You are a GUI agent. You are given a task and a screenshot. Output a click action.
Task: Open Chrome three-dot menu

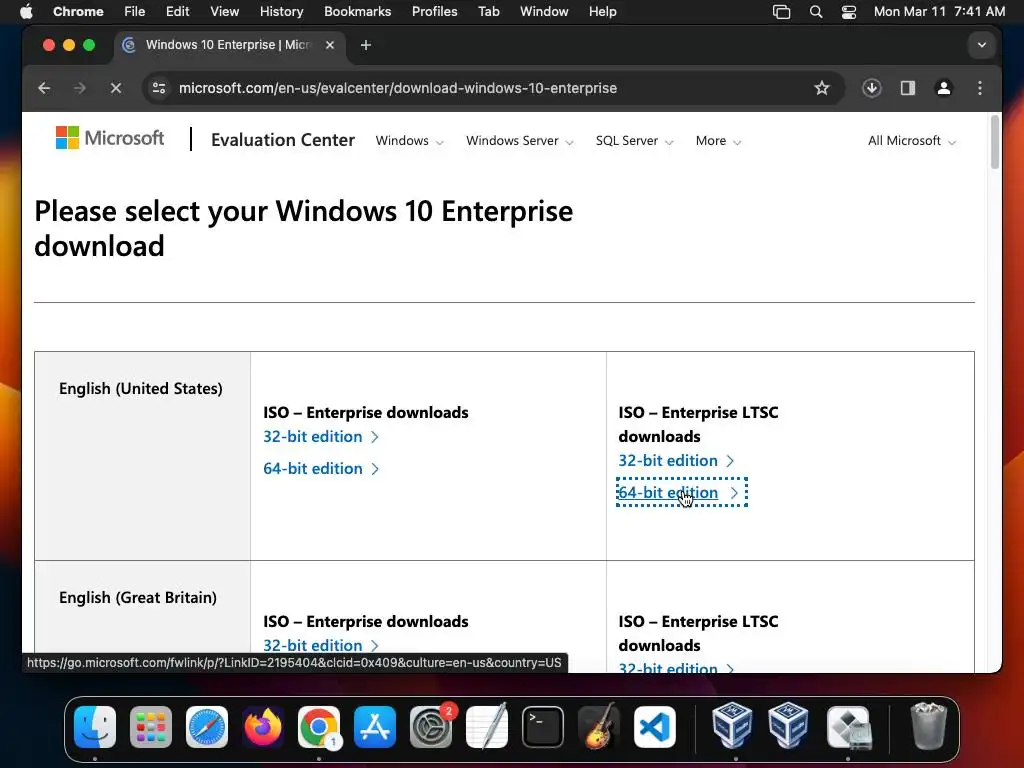(x=980, y=88)
